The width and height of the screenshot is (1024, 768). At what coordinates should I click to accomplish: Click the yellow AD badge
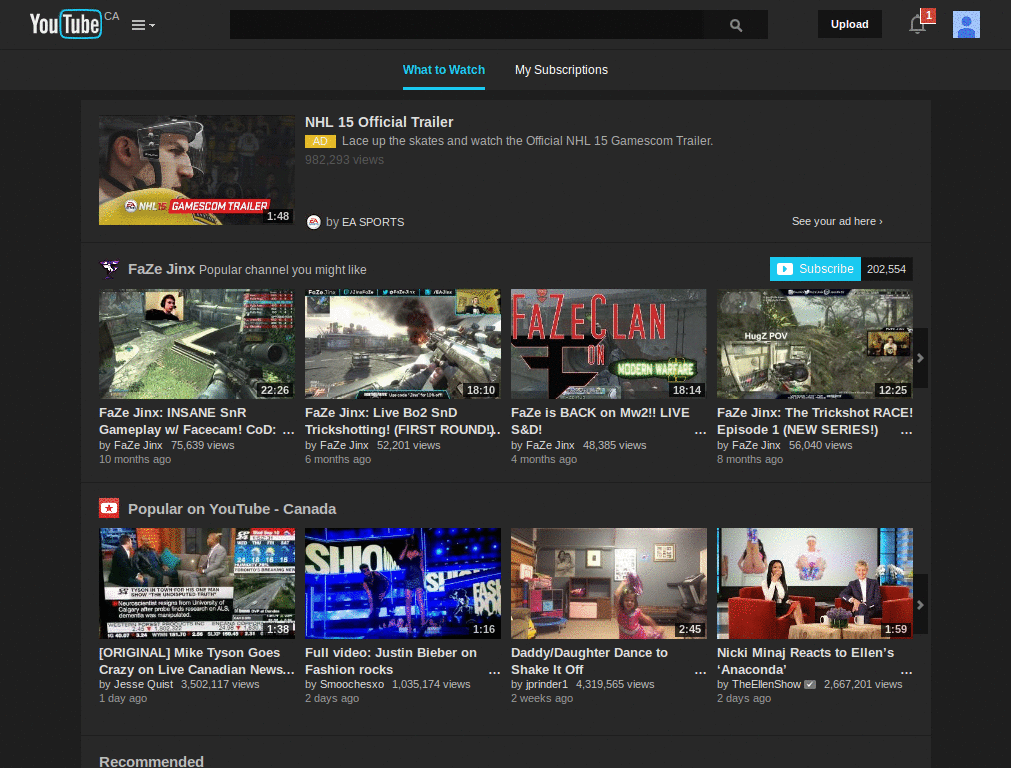pos(320,141)
